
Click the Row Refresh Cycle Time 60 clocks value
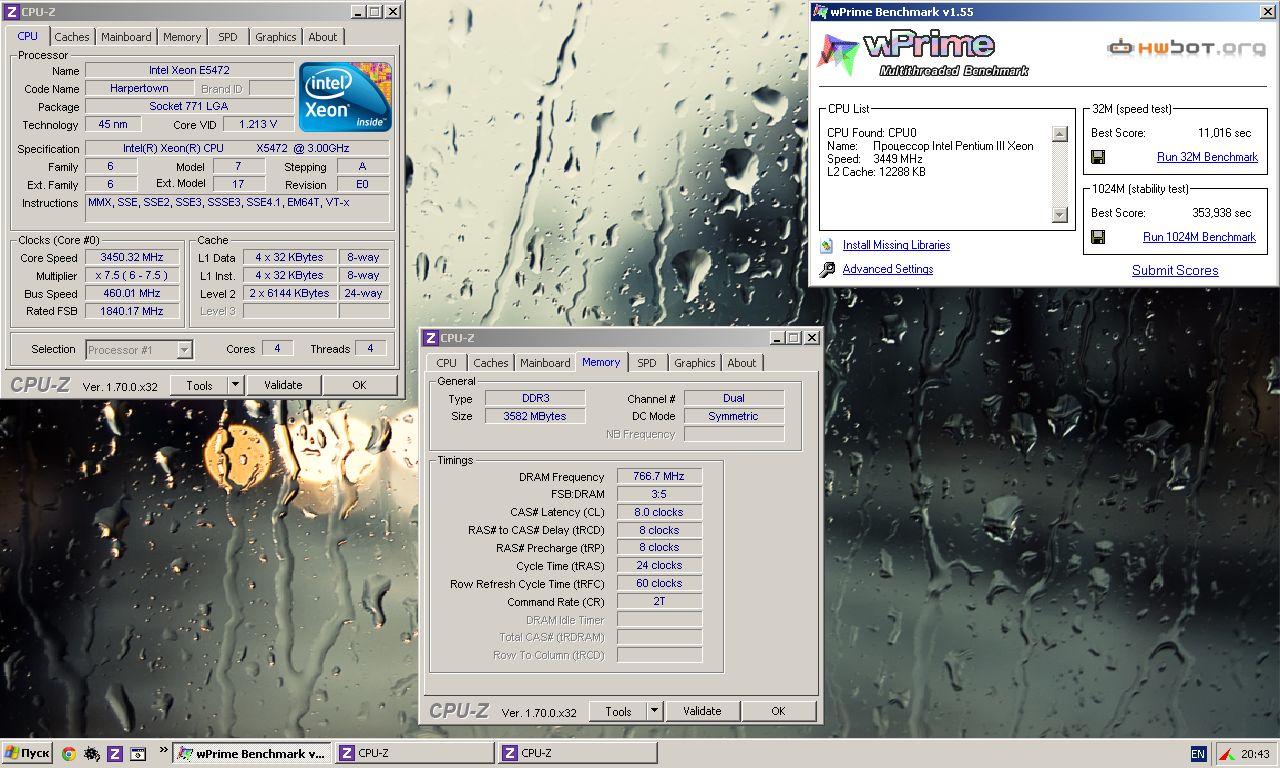(660, 583)
